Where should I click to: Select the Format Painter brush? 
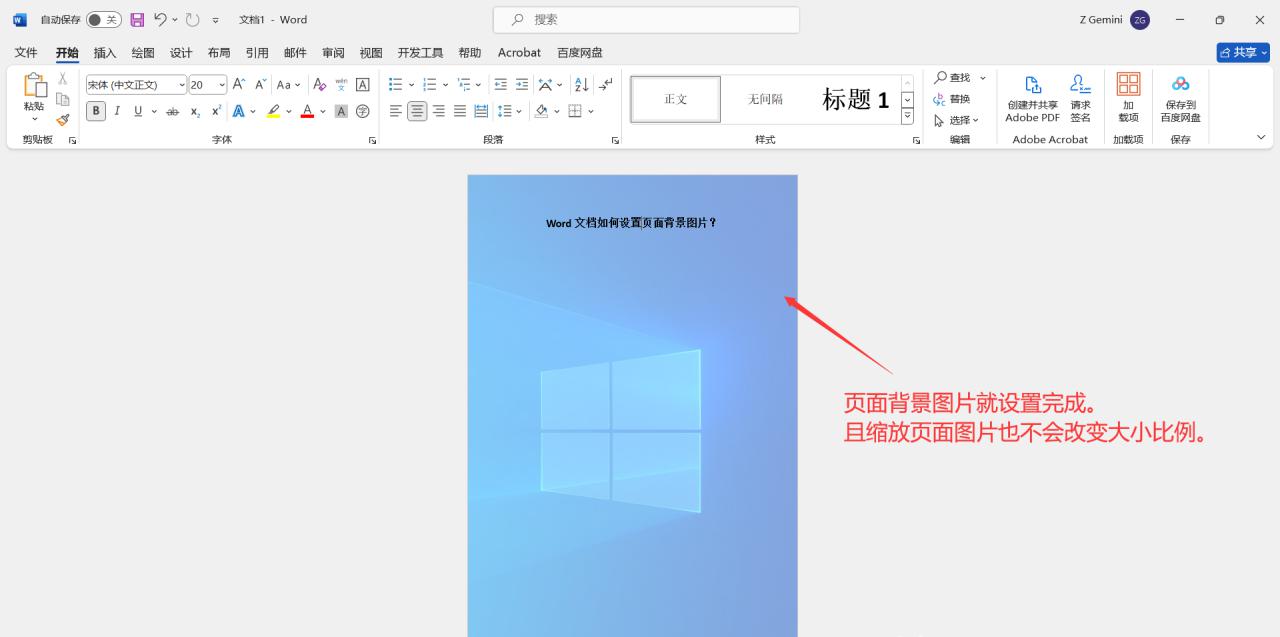(x=62, y=120)
